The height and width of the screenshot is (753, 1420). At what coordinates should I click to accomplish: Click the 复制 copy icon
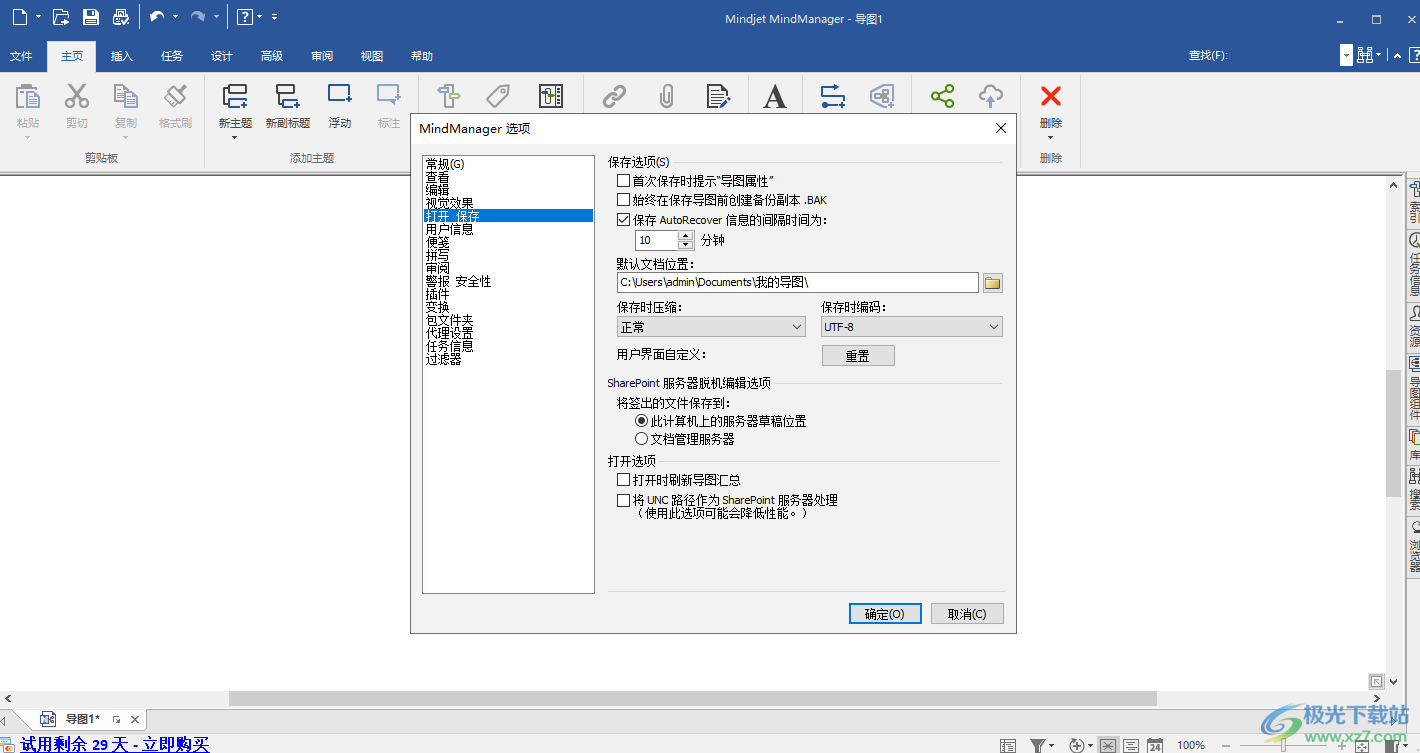126,96
